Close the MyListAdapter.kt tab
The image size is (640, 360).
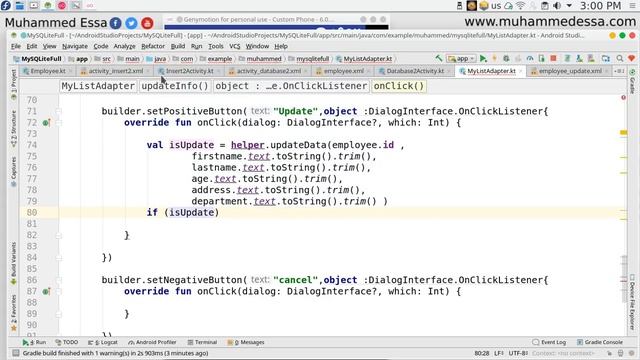click(521, 71)
